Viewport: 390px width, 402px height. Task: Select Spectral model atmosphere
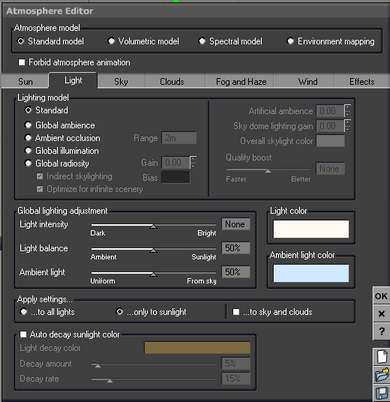(202, 41)
